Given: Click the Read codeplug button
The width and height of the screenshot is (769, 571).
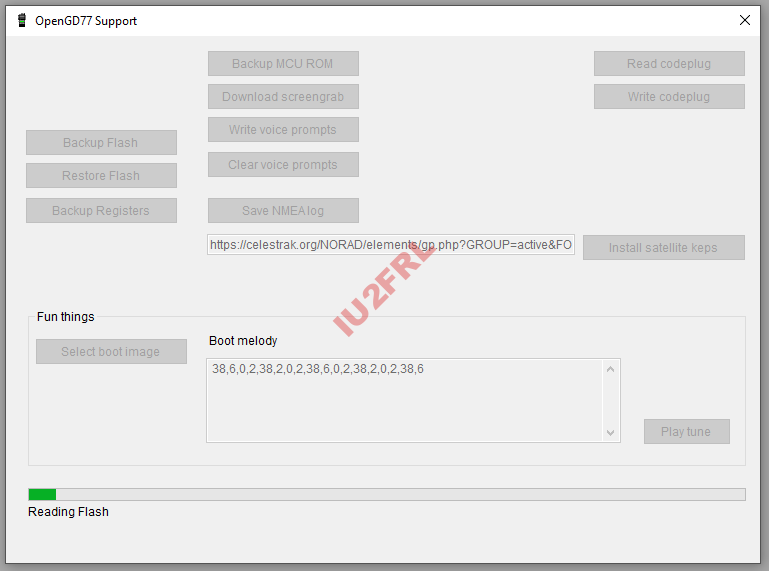Looking at the screenshot, I should pyautogui.click(x=669, y=64).
